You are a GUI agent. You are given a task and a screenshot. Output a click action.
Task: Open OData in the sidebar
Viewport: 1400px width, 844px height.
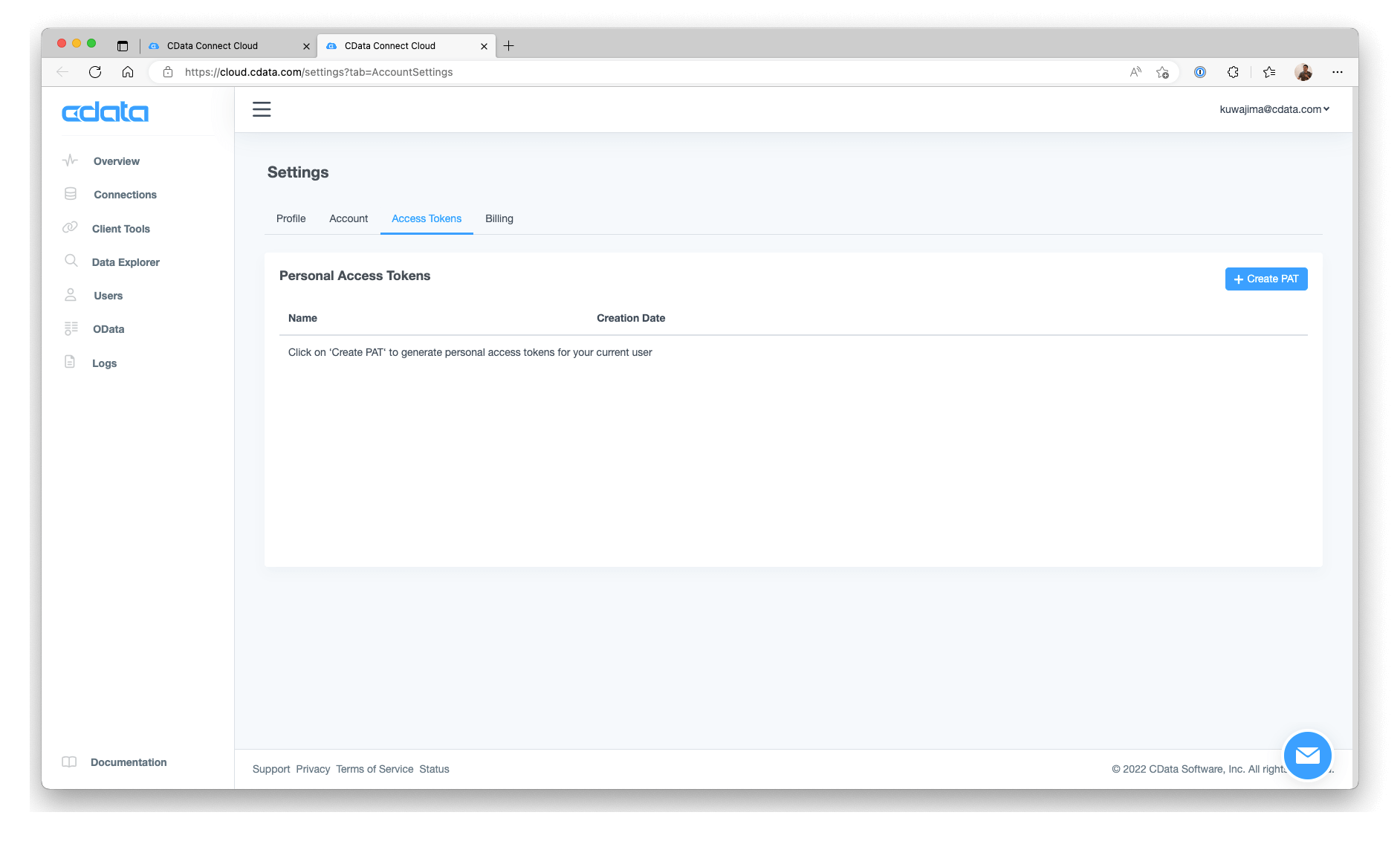point(108,329)
